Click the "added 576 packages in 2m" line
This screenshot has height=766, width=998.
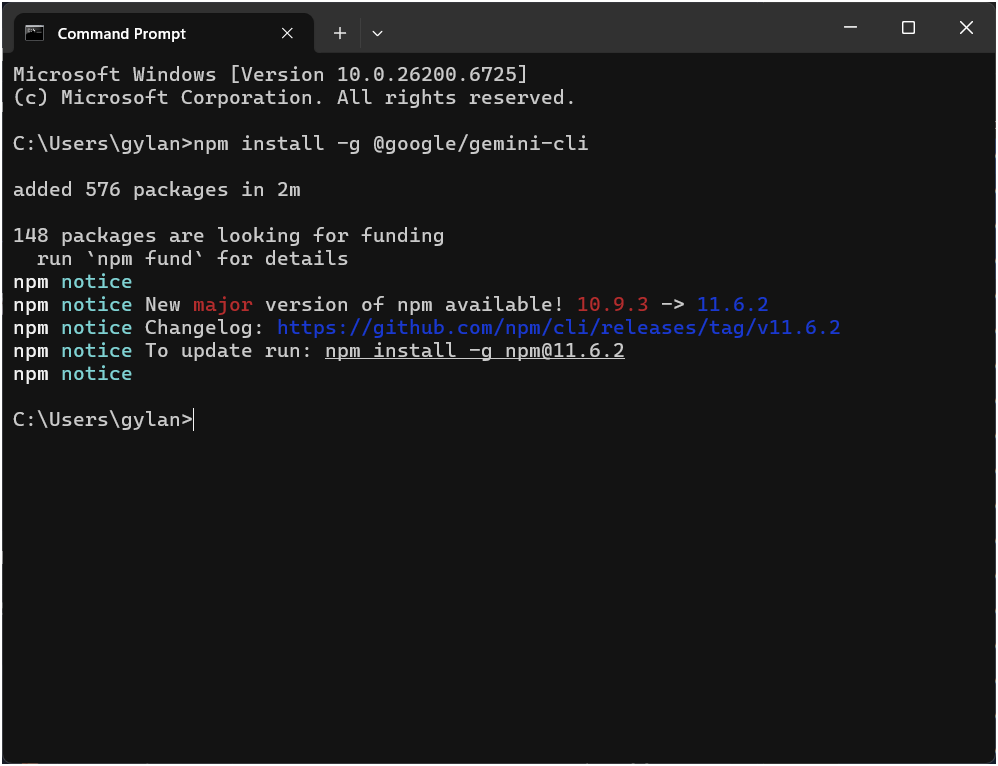157,190
